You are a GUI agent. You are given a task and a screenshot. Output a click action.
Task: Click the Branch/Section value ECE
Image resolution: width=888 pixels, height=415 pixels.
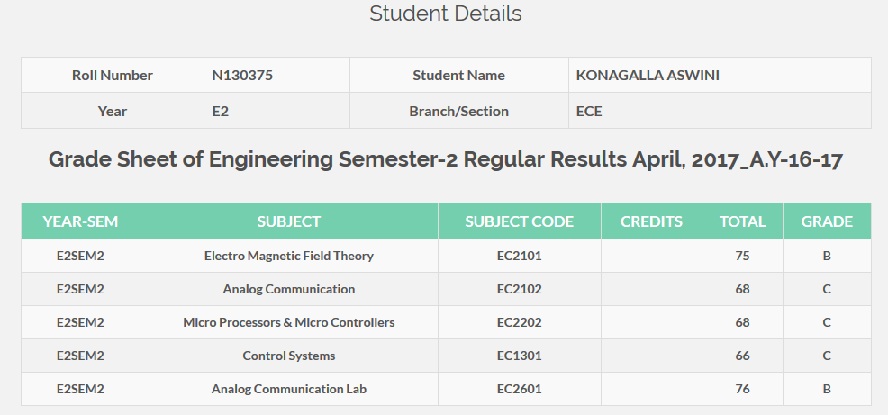(x=589, y=111)
